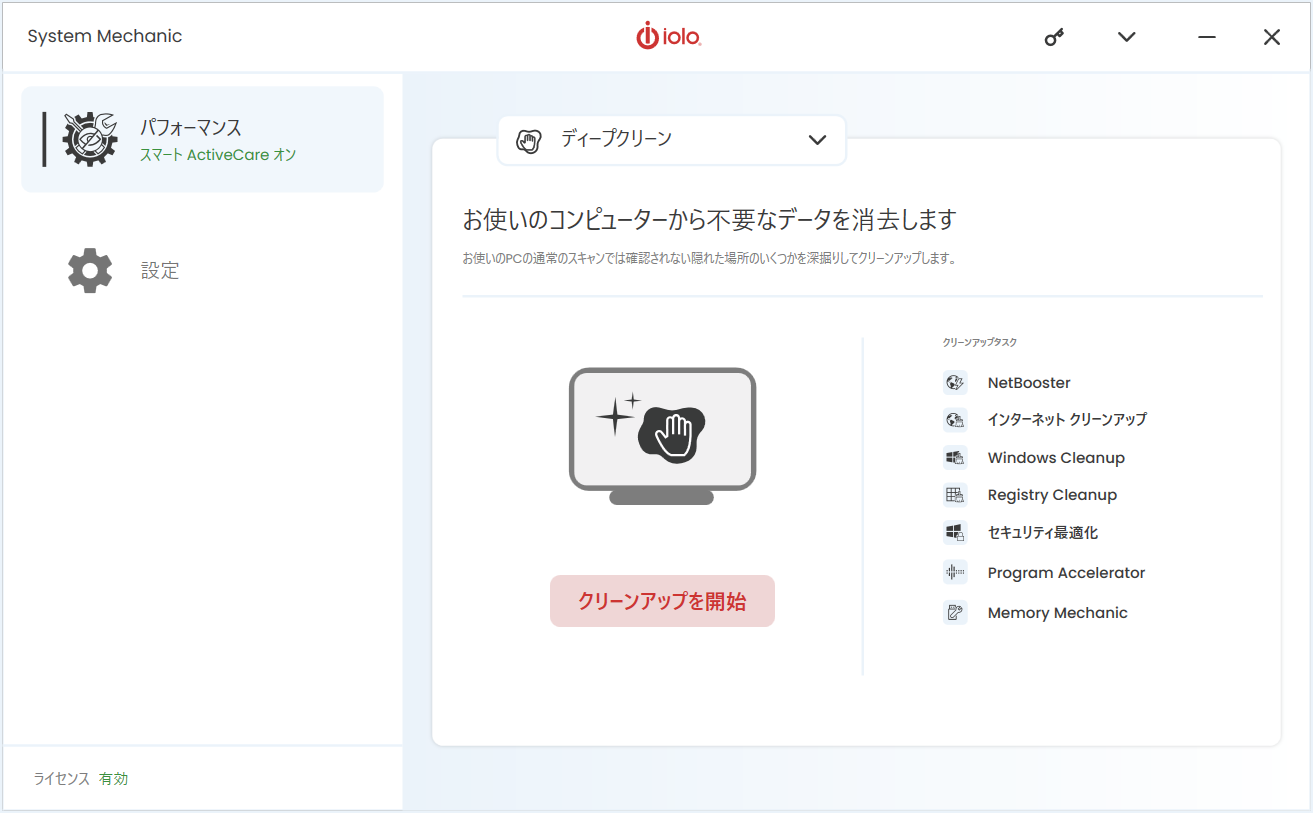
Task: Open the title bar chevron dropdown
Action: (1126, 36)
